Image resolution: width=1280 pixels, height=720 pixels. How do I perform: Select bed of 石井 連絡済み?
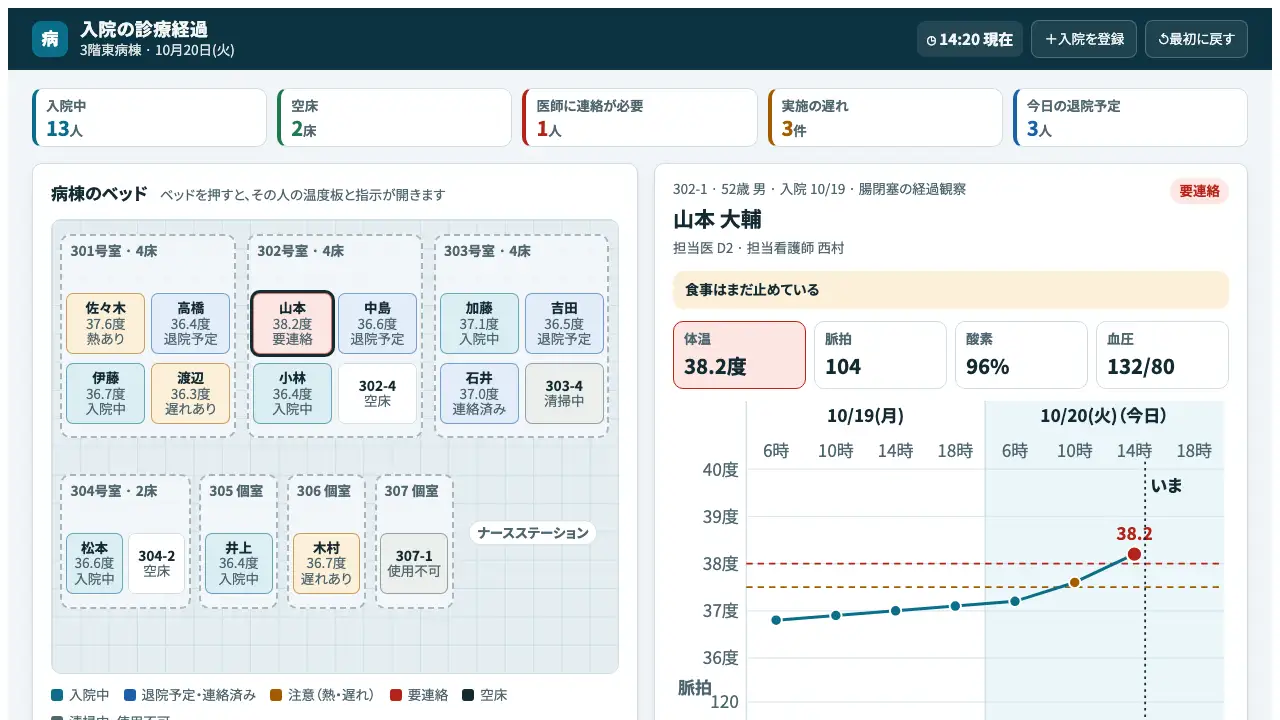tap(479, 393)
